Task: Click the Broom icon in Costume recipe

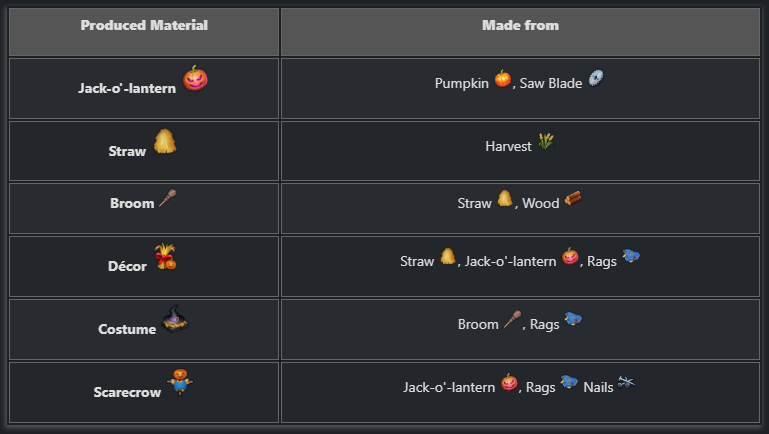Action: point(511,321)
